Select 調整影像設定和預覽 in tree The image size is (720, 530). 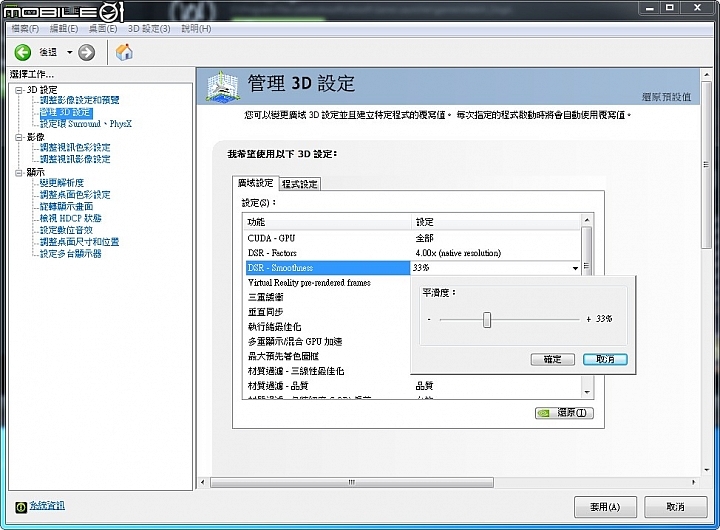click(79, 100)
